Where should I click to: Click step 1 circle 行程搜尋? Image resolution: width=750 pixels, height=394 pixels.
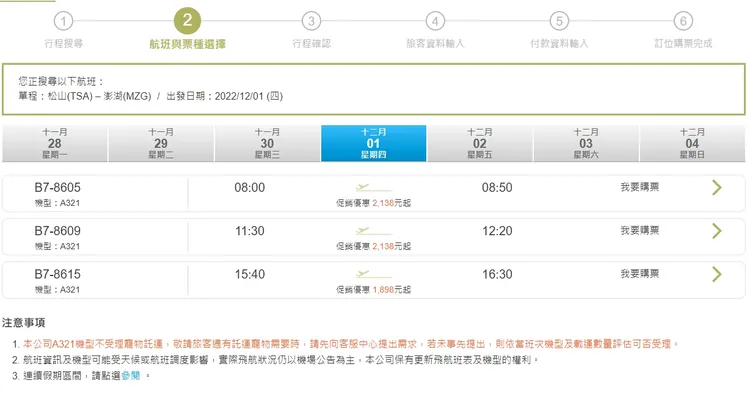(63, 21)
